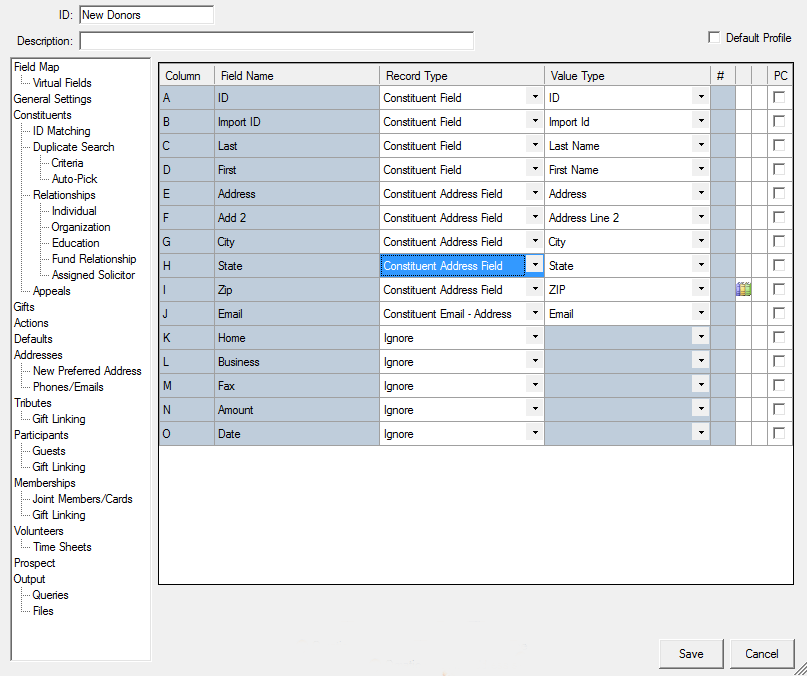The height and width of the screenshot is (676, 807).
Task: Click the Save button
Action: (x=691, y=654)
